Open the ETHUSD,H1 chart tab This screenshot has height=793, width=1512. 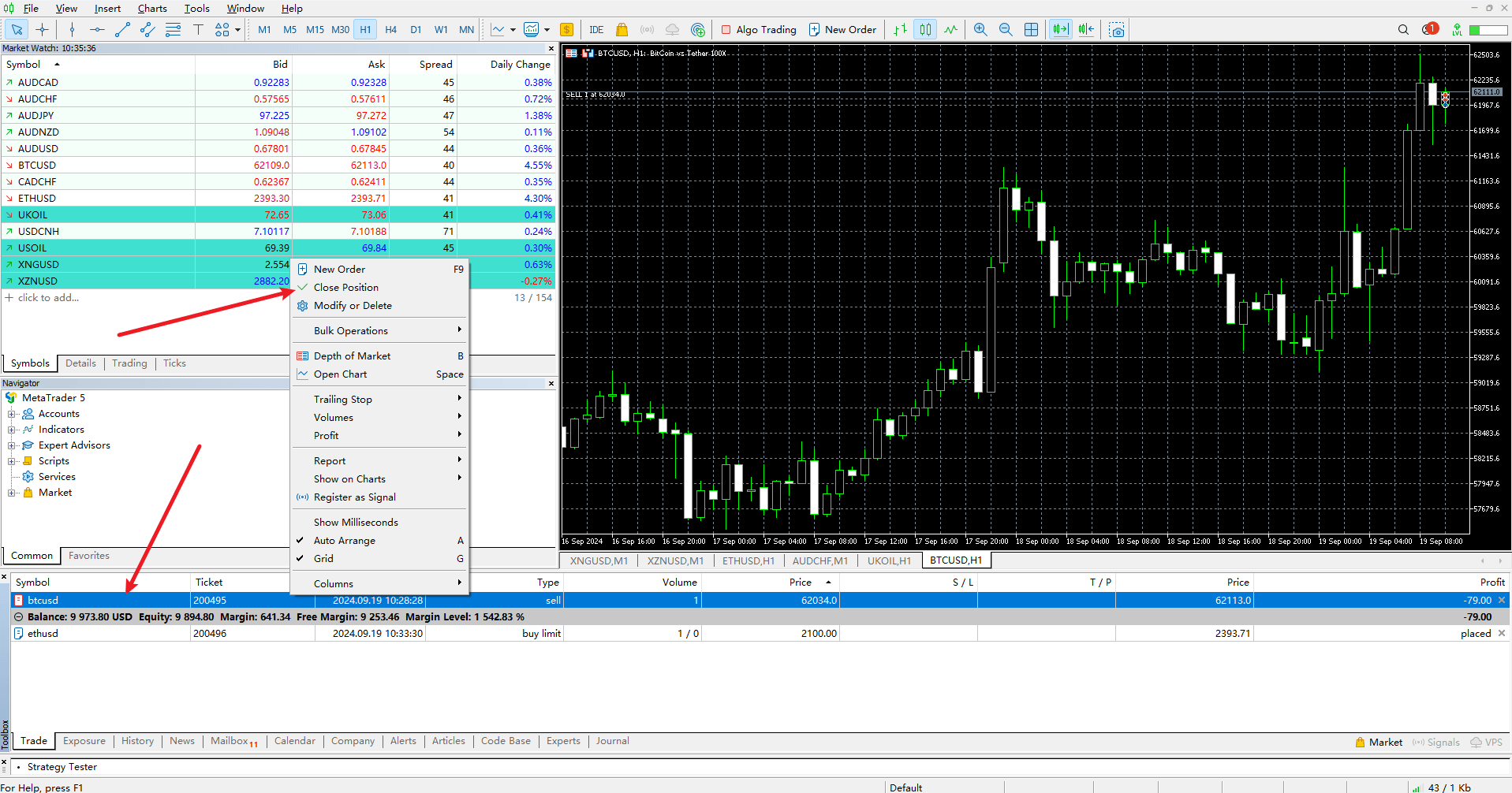748,561
